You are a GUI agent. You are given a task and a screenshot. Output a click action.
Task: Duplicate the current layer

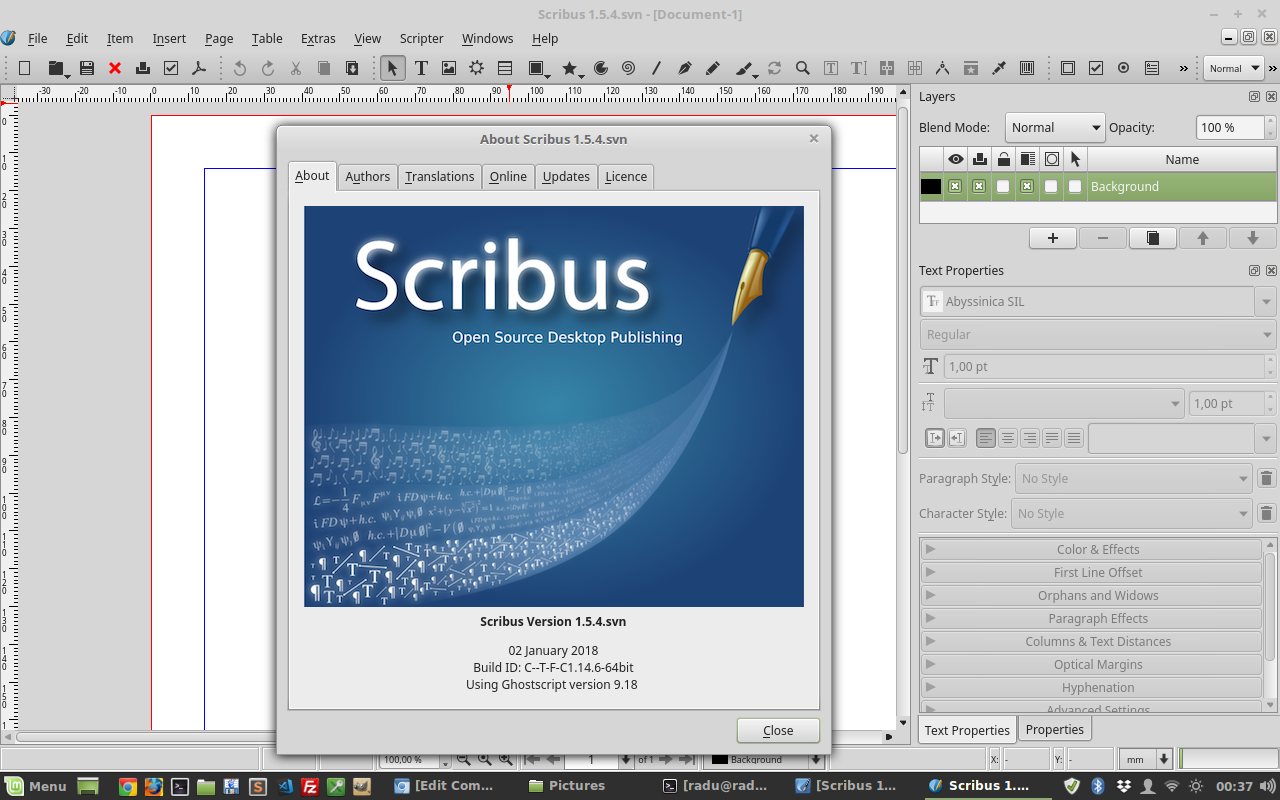tap(1153, 238)
